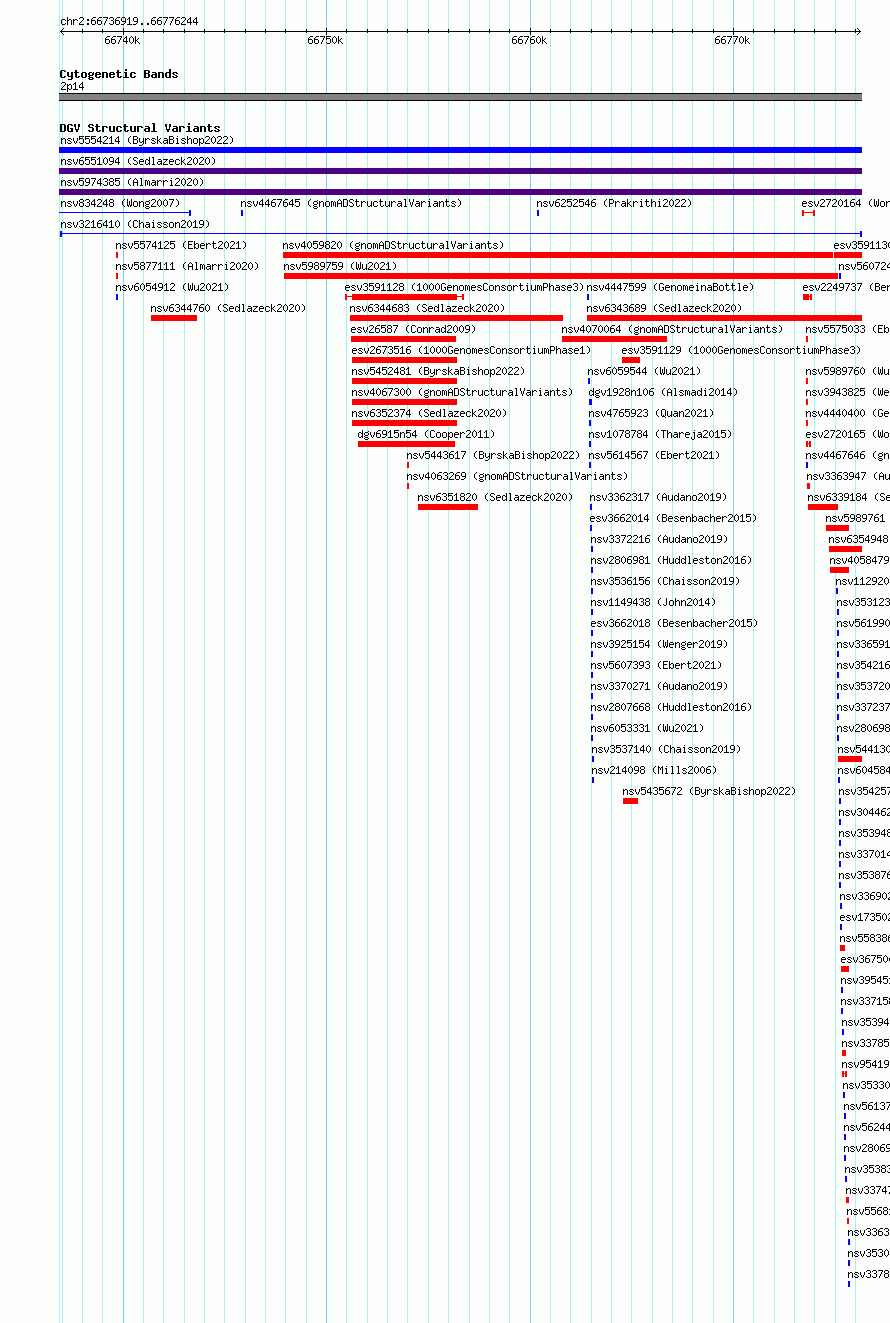Screen dimensions: 890x1323
Task: Open variant nsv5877111 (Almarri2020)
Action: click(187, 266)
